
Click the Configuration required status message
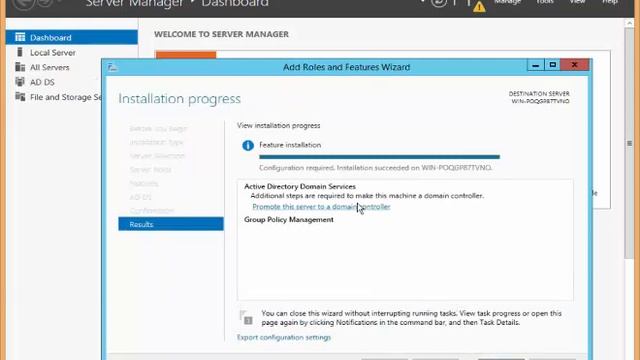click(x=376, y=168)
